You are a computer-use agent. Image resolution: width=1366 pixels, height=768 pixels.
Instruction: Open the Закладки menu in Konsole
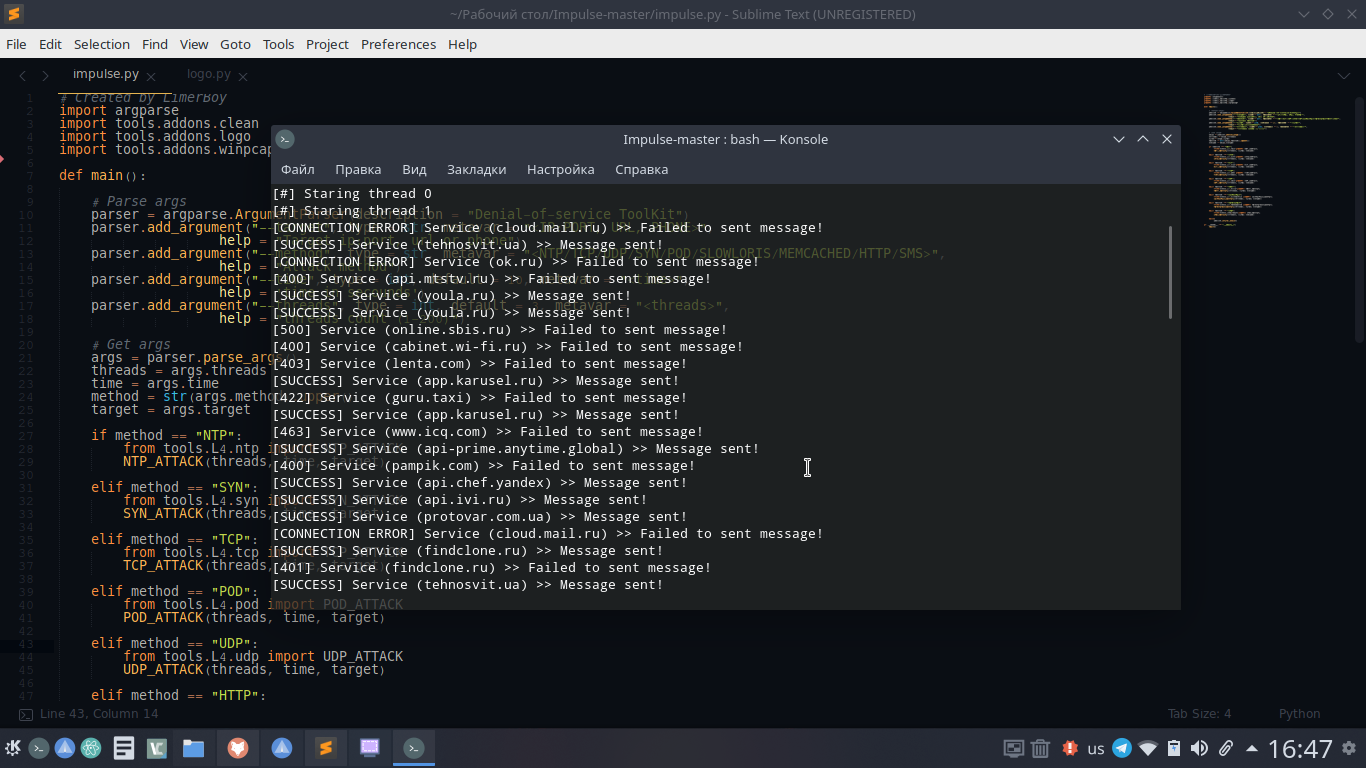(476, 169)
